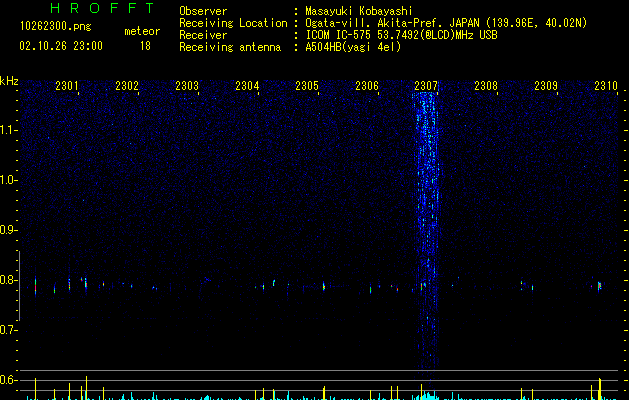Click the 'Receiving Location' label
This screenshot has width=629, height=400.
point(233,23)
